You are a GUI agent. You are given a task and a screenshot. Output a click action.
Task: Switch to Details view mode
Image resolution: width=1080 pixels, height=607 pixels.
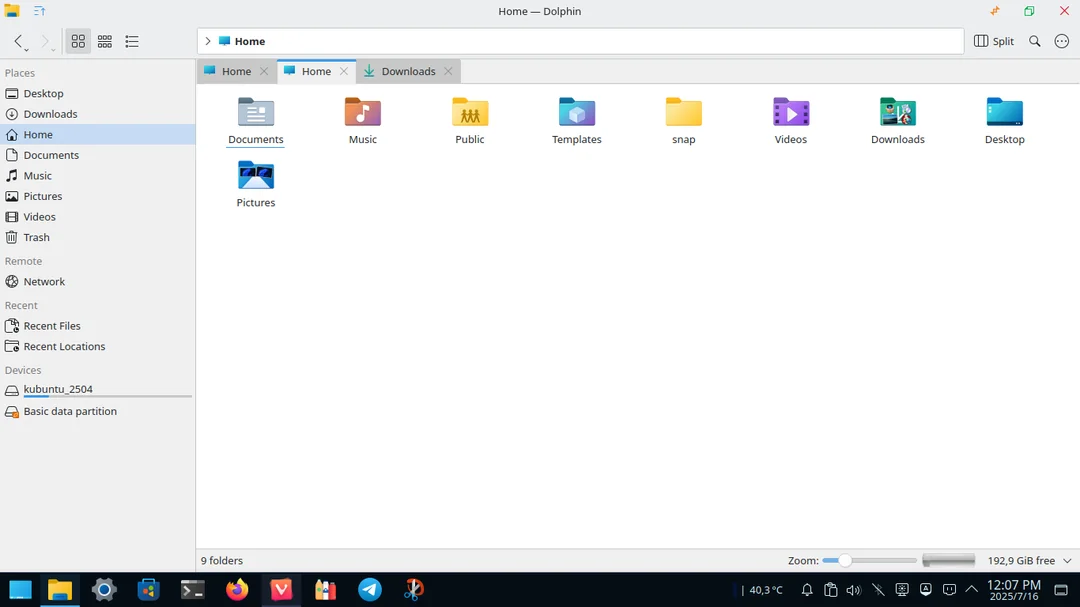tap(132, 41)
